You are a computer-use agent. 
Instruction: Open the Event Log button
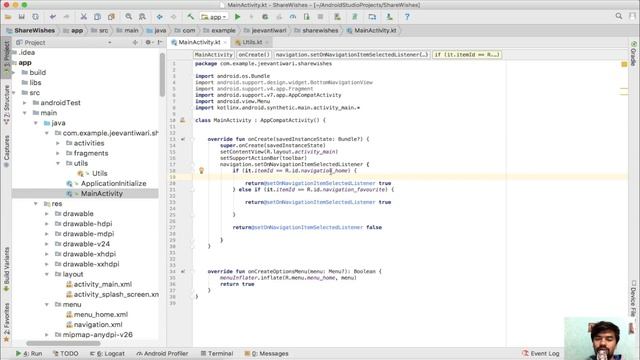(x=541, y=353)
